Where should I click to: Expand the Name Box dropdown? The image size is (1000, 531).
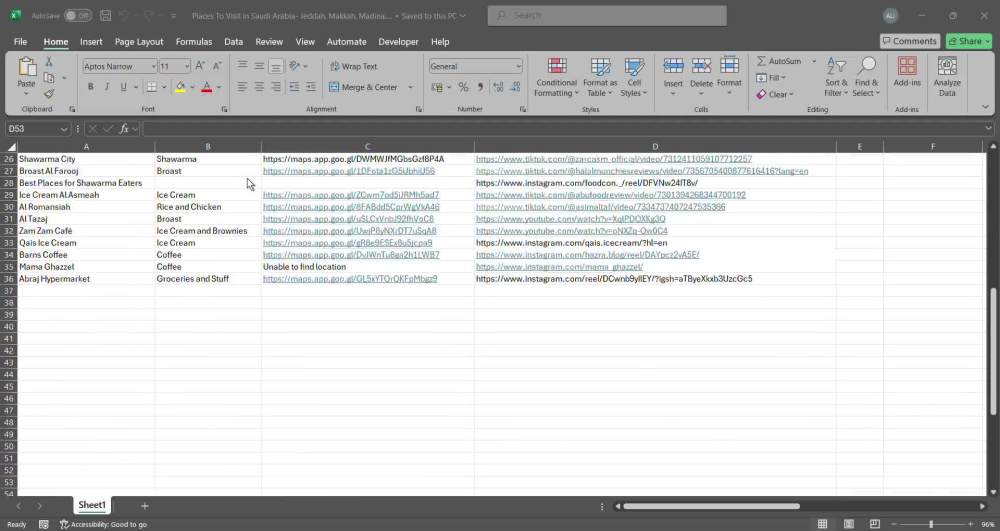click(64, 129)
